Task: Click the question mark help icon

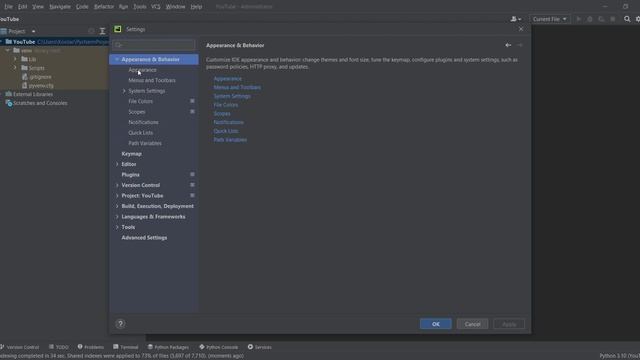Action: coord(120,324)
